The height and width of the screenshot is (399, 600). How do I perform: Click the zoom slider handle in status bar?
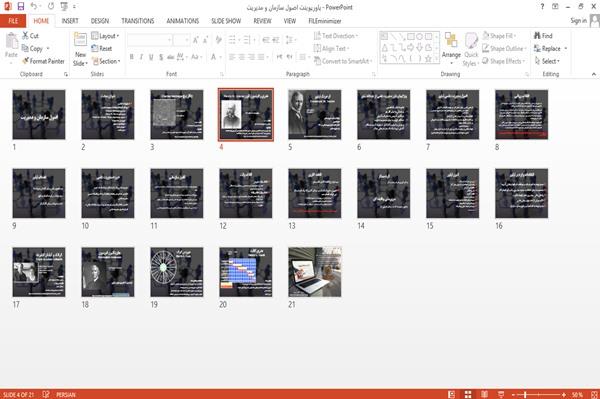pos(525,394)
